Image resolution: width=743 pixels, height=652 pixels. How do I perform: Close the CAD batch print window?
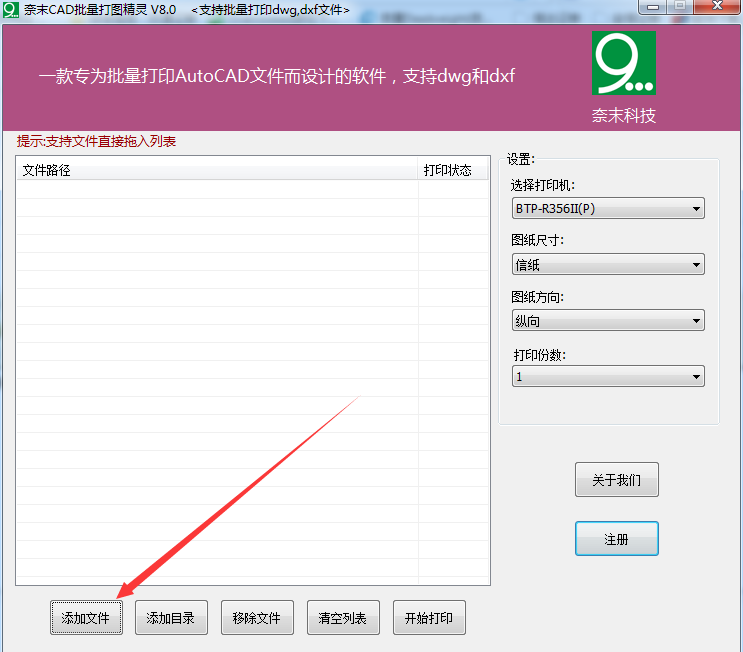click(717, 7)
